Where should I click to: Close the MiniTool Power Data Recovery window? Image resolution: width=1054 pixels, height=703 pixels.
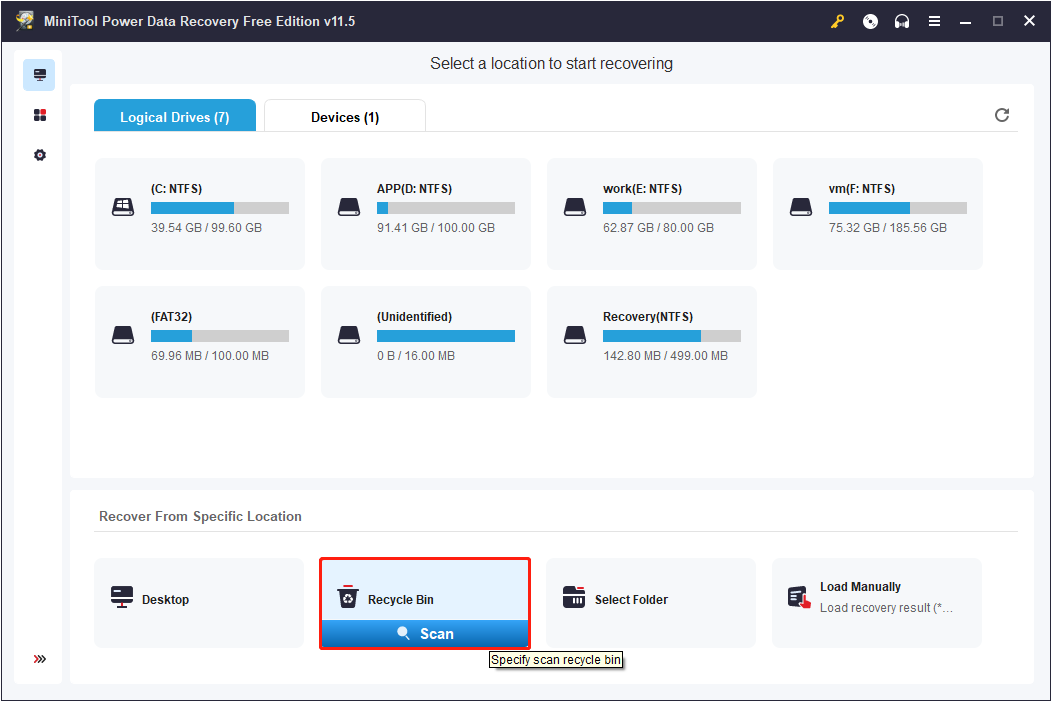click(x=1029, y=21)
